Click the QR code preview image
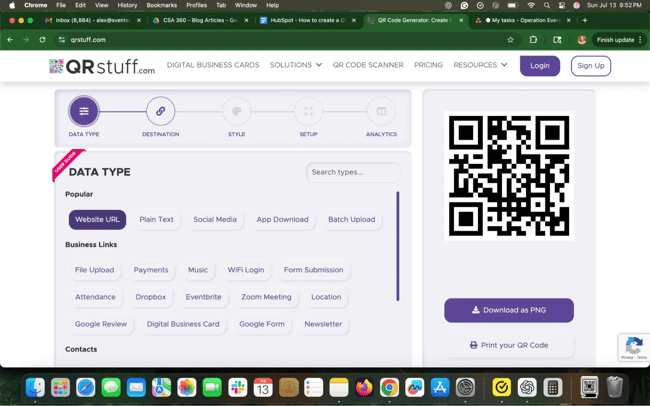 point(509,176)
